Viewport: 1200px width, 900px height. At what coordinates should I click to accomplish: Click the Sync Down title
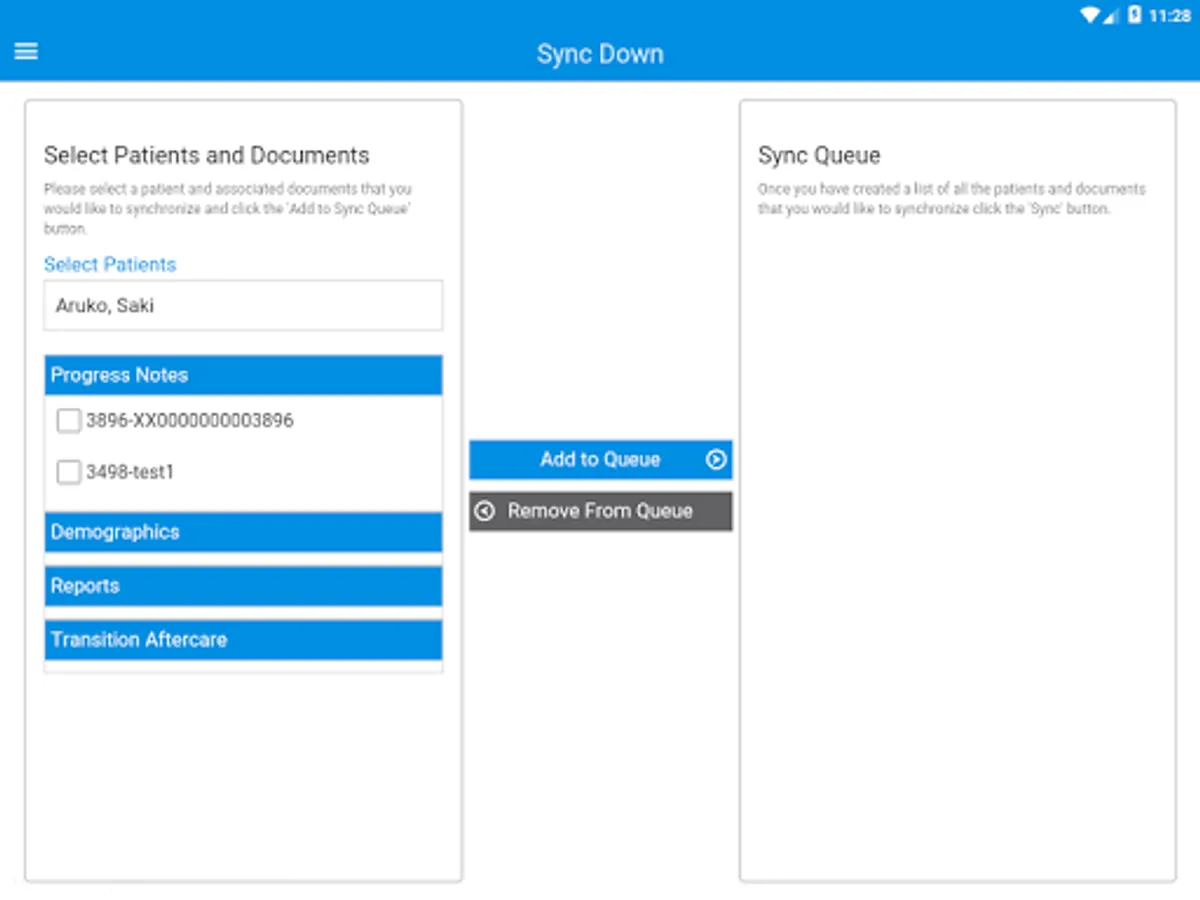[x=600, y=54]
